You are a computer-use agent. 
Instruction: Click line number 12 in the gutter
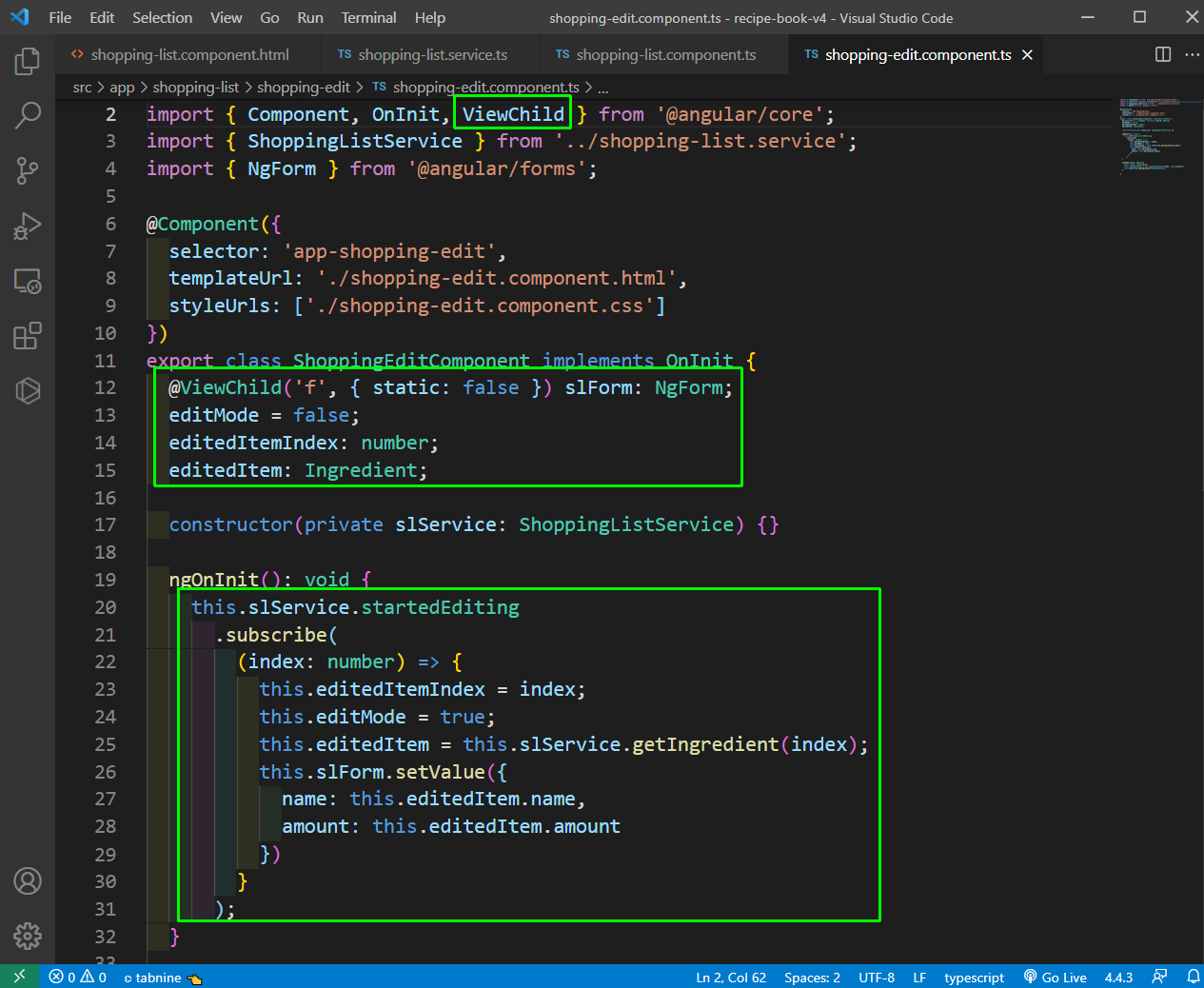105,387
